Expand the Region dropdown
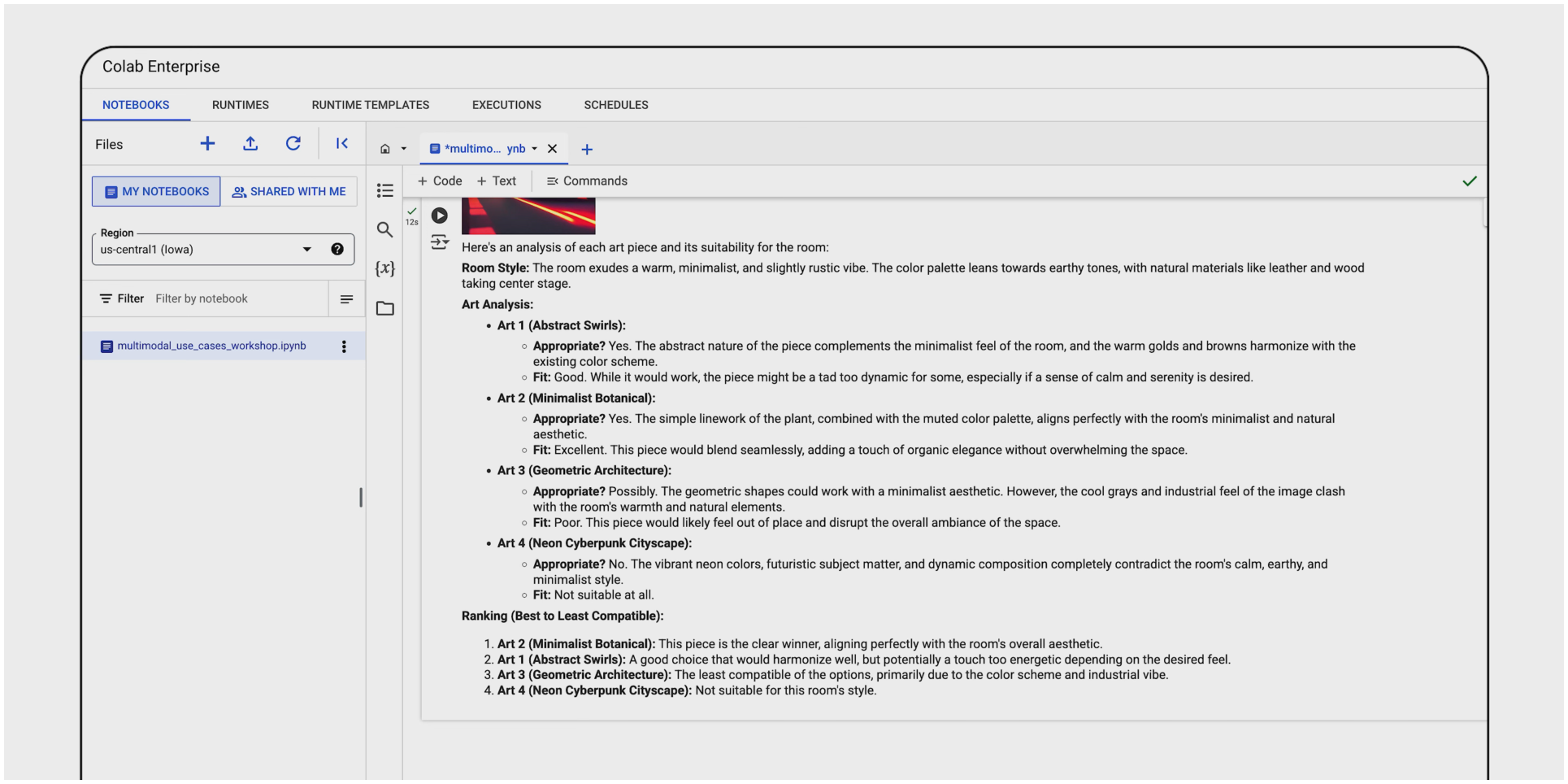The width and height of the screenshot is (1568, 784). [307, 250]
